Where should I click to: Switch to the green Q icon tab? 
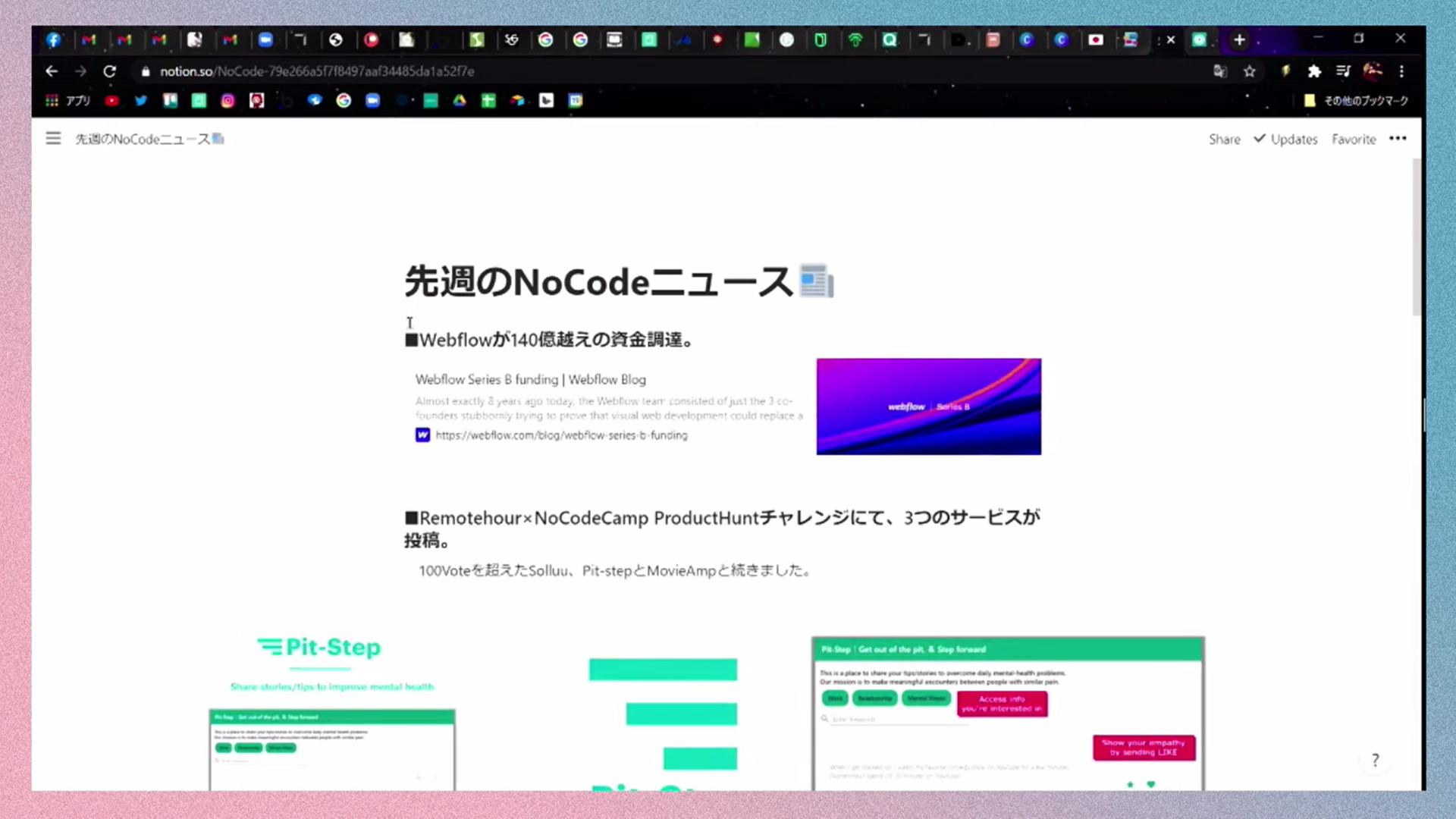pos(890,40)
